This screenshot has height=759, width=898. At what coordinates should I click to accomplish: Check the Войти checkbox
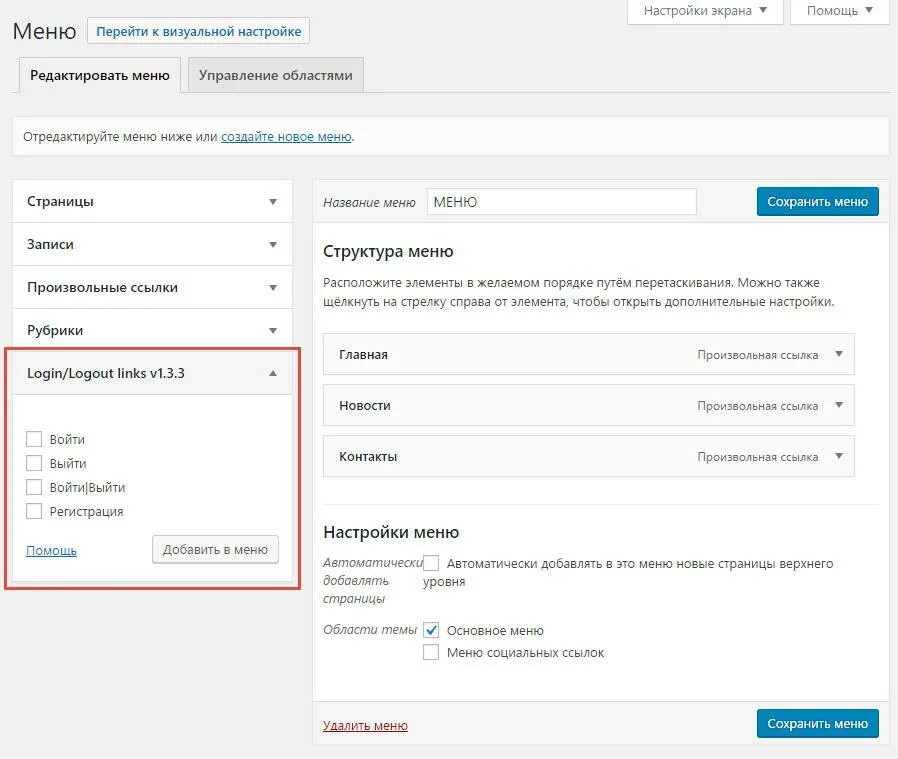click(34, 439)
